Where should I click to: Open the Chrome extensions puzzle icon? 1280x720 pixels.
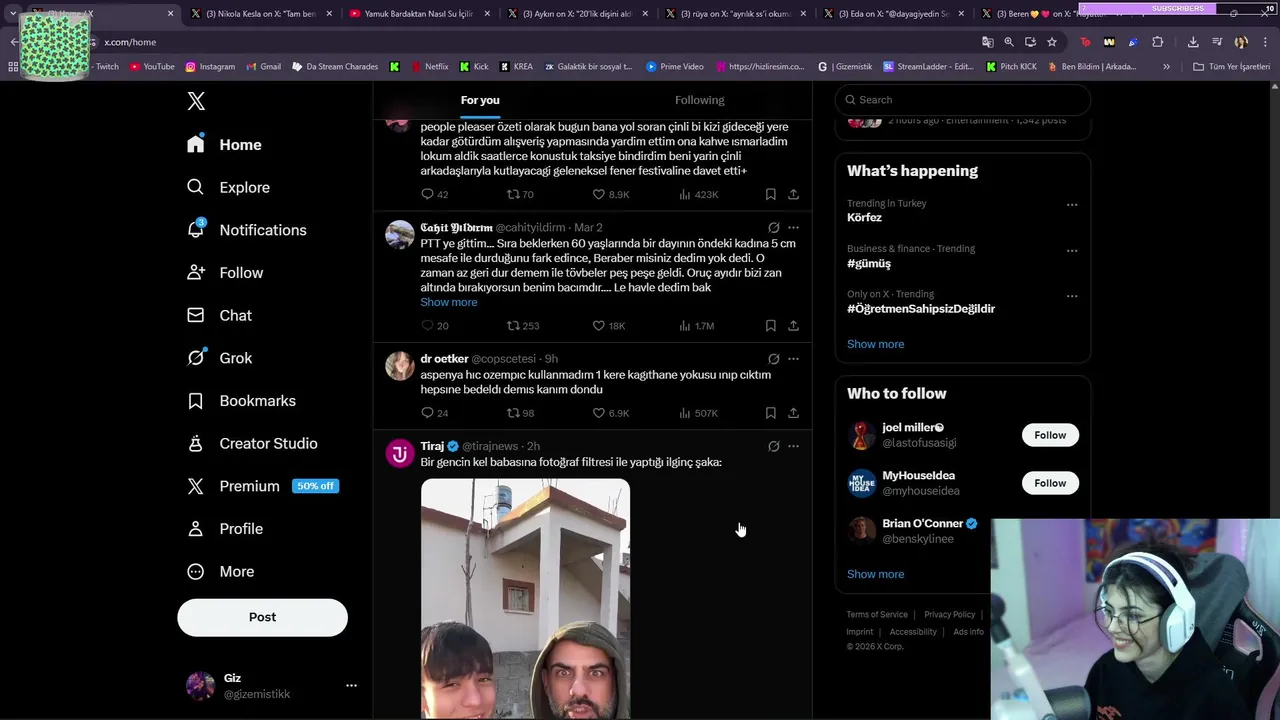pyautogui.click(x=1158, y=42)
